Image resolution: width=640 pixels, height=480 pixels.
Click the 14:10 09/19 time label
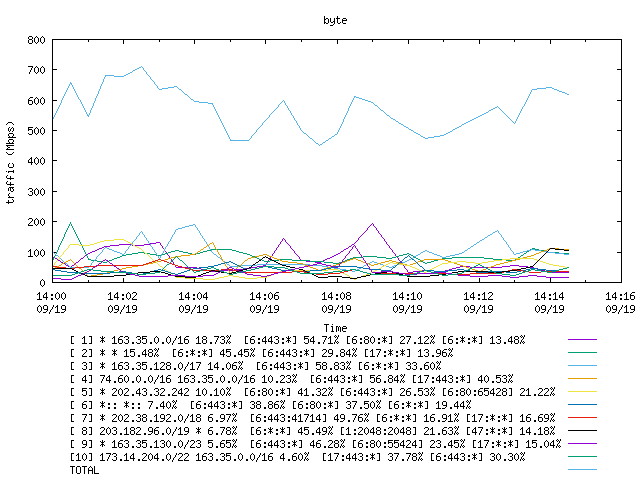pos(407,302)
